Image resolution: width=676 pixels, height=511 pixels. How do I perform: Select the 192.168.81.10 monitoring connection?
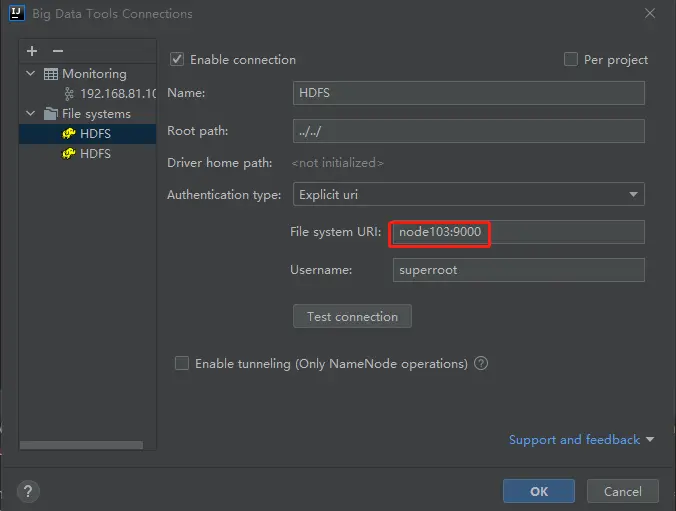tap(118, 94)
